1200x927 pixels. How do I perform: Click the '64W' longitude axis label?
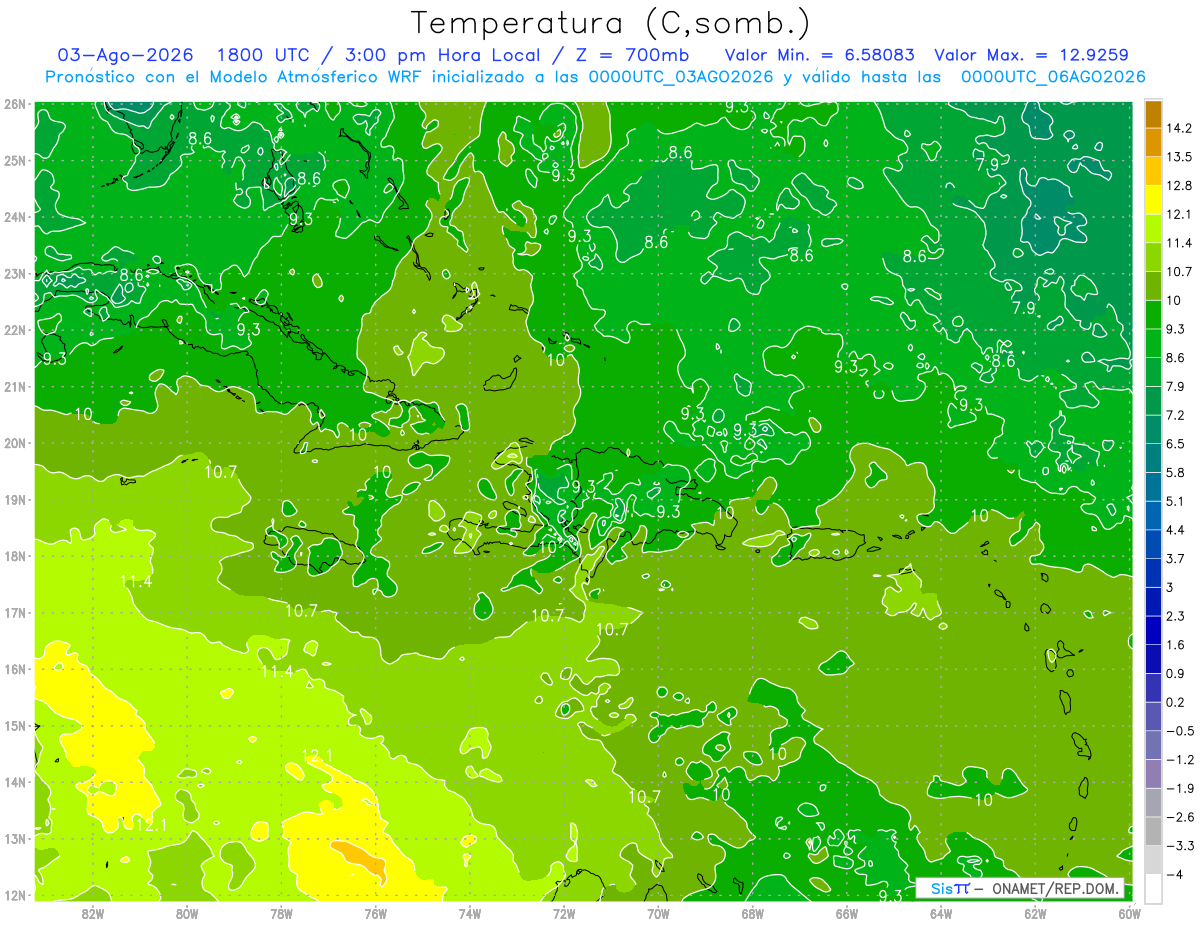tap(941, 913)
